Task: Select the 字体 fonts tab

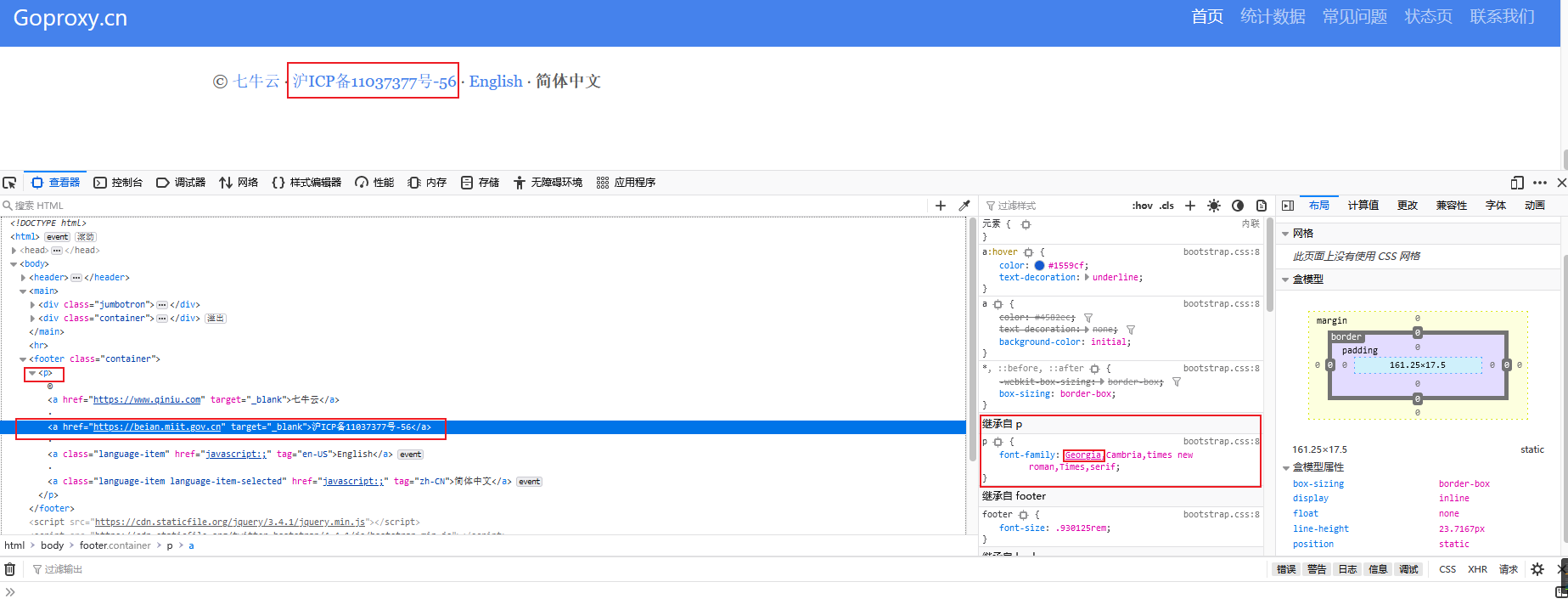Action: 1496,206
